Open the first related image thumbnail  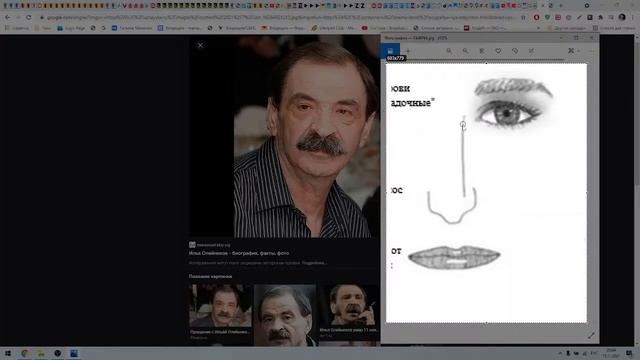point(220,306)
